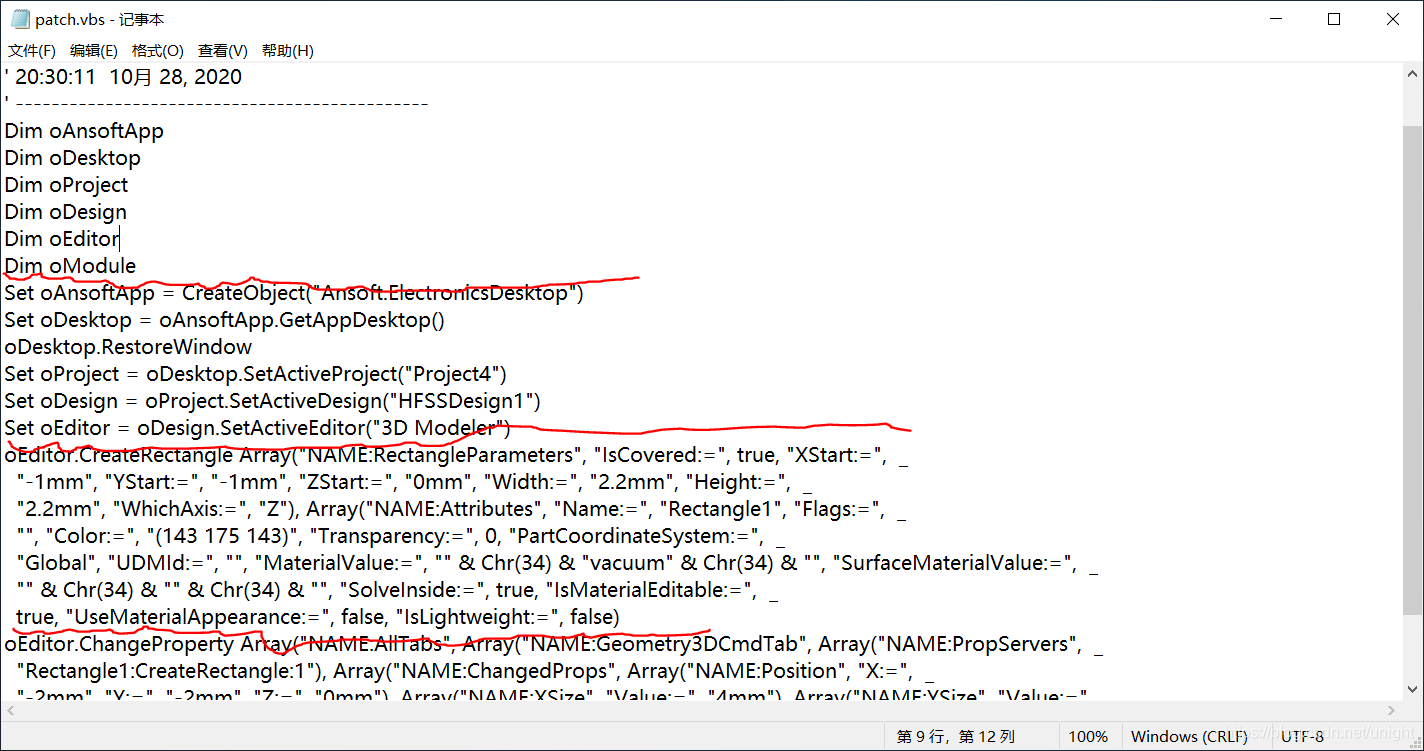
Task: Click the 'oDesktop.RestoreWindow' line
Action: 128,347
